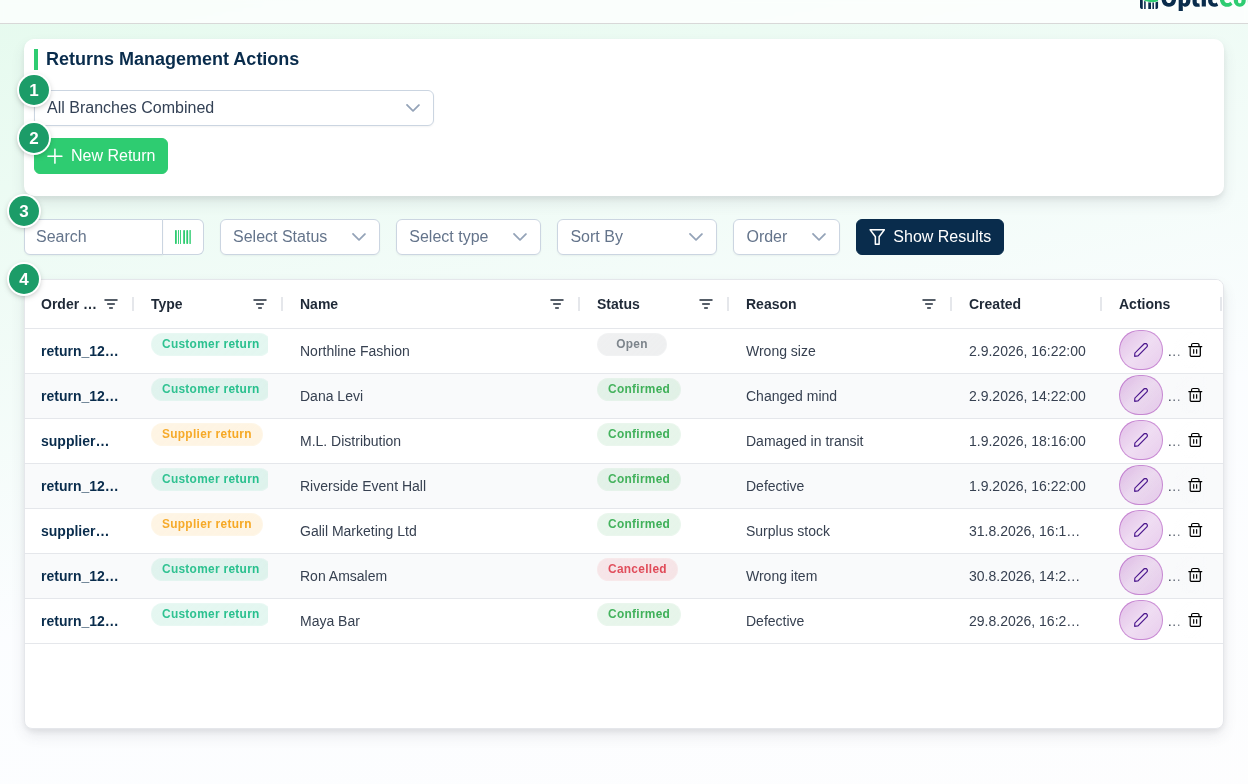This screenshot has height=784, width=1248.
Task: Click the New Return button
Action: 101,156
